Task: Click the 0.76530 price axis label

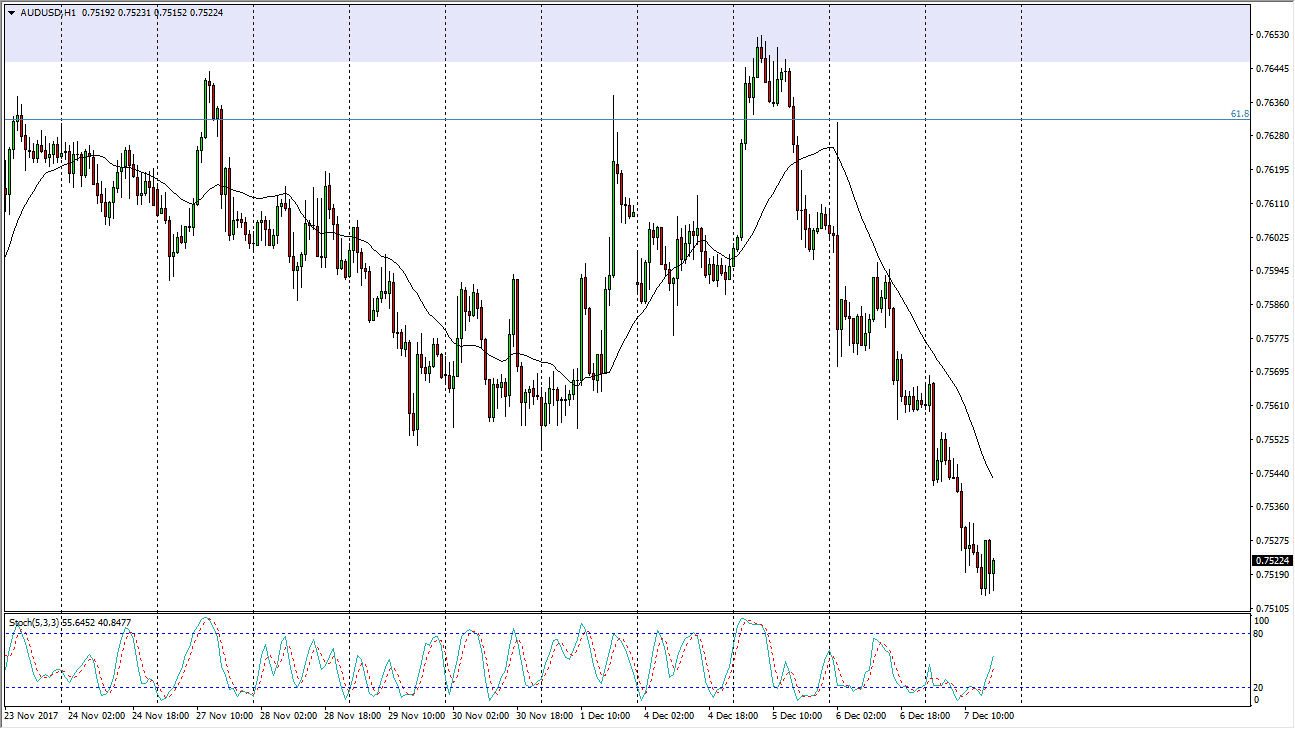Action: pos(1270,35)
